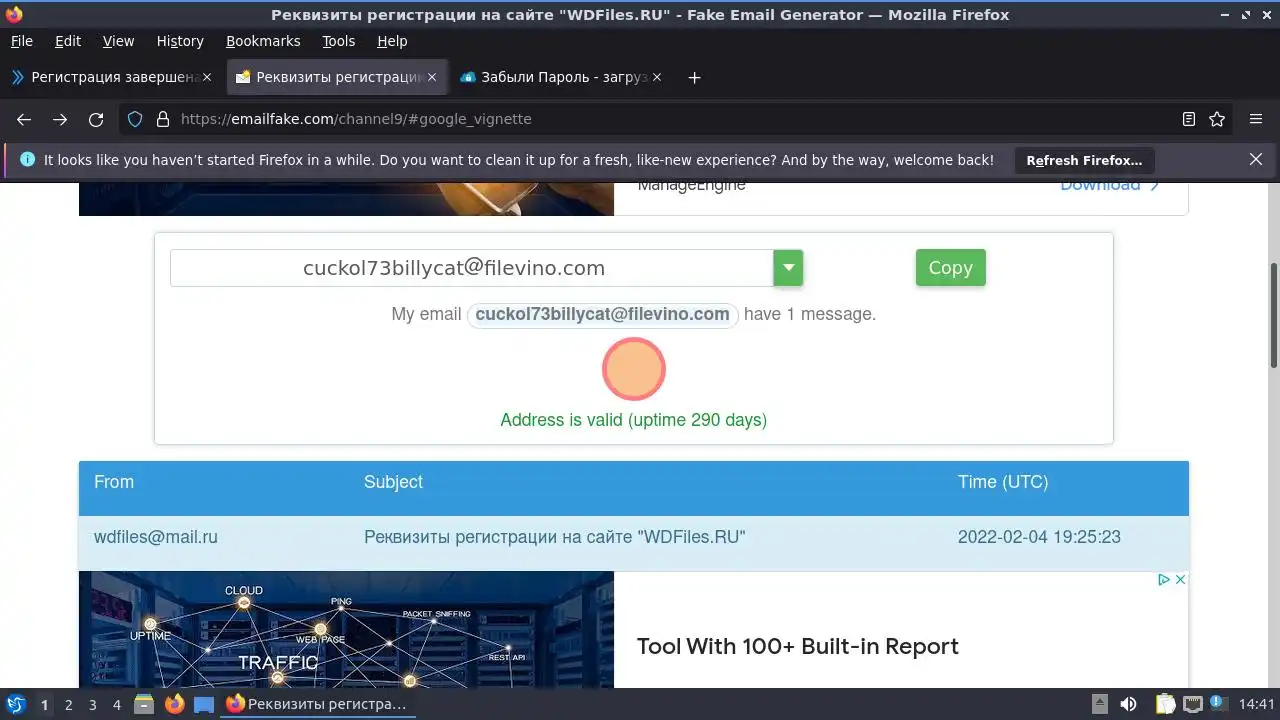The height and width of the screenshot is (720, 1280).
Task: Open a new tab with plus
Action: tap(694, 77)
